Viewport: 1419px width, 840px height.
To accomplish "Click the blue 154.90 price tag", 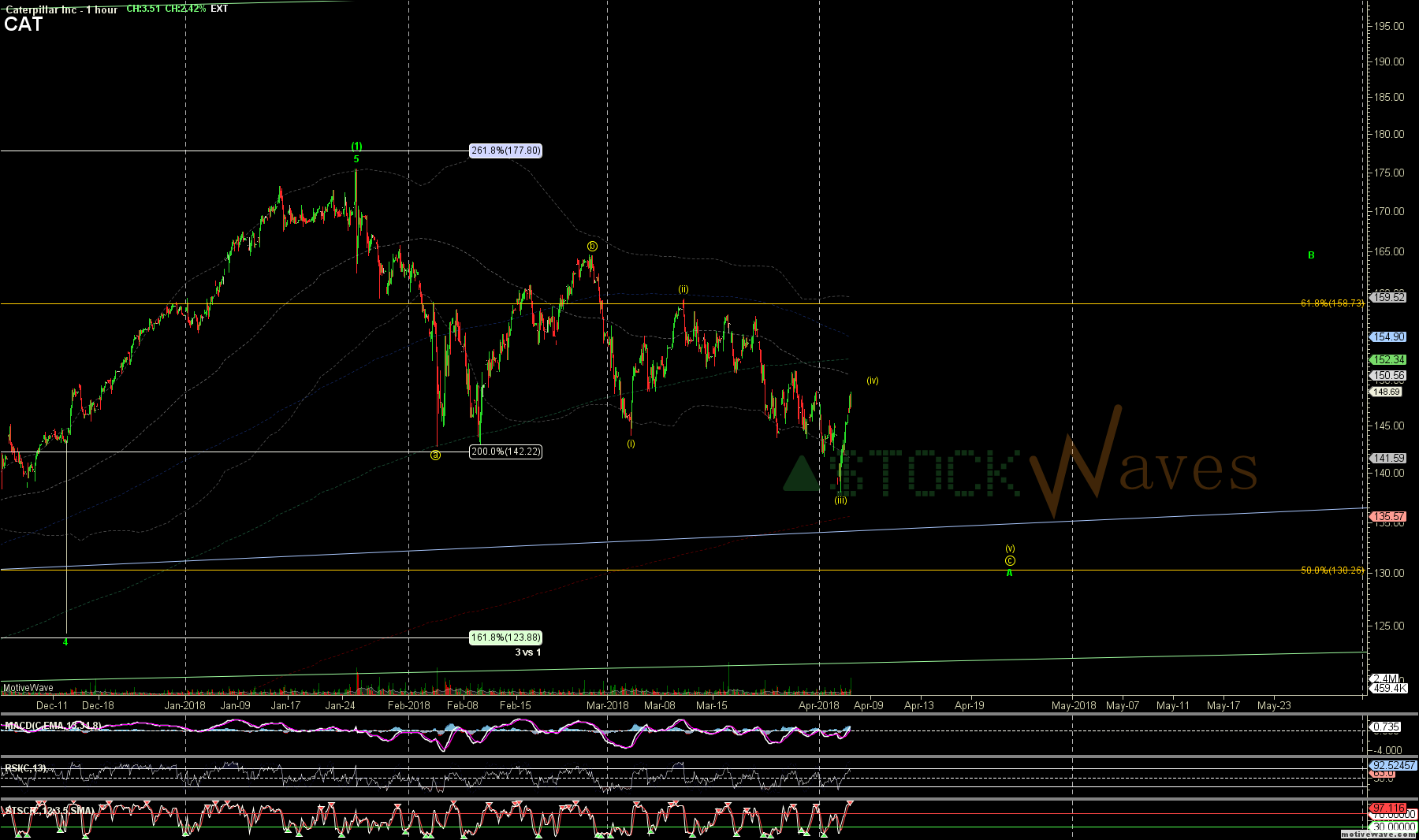I will [1388, 336].
